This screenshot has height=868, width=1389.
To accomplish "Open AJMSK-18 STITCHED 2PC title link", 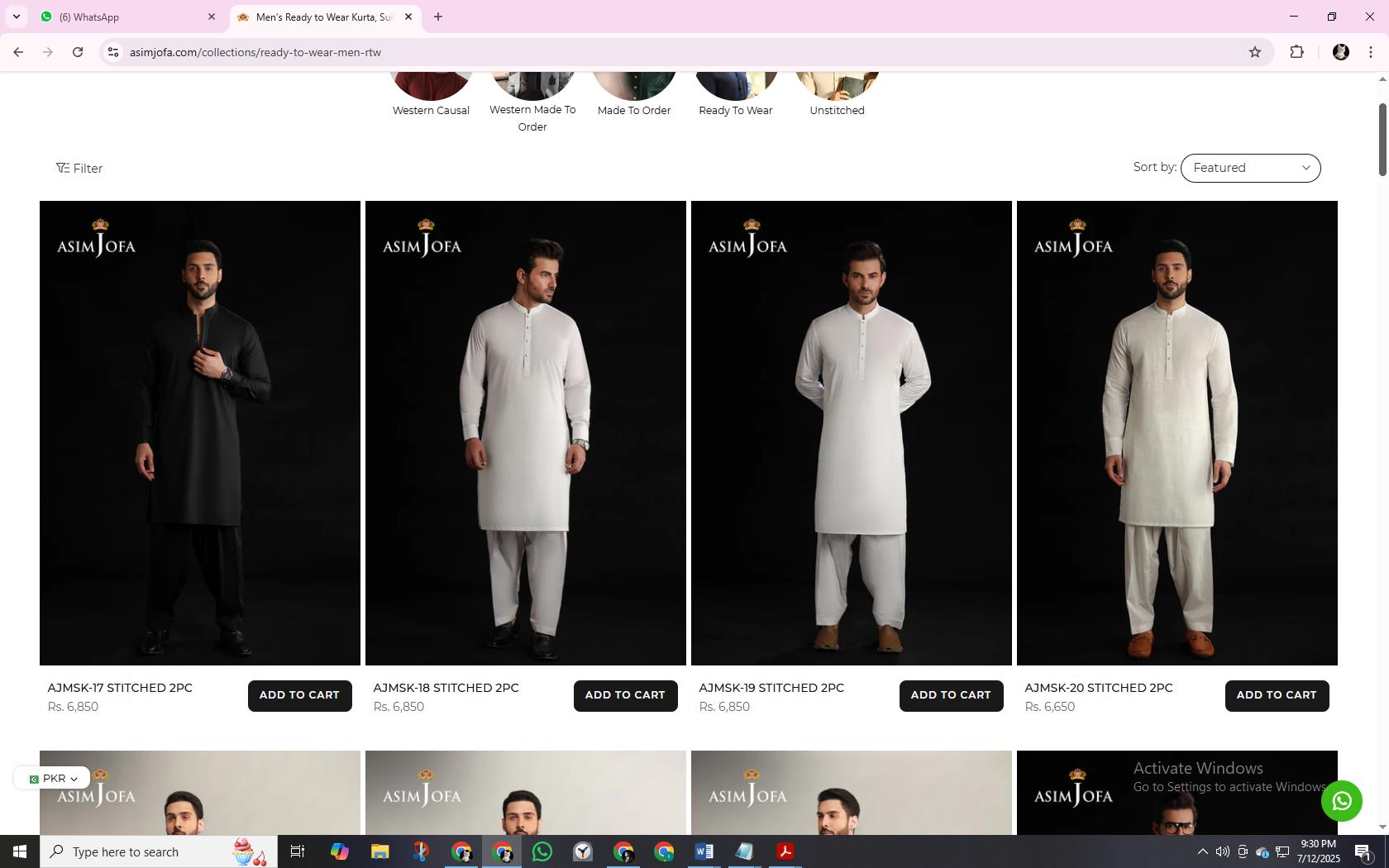I will [446, 688].
